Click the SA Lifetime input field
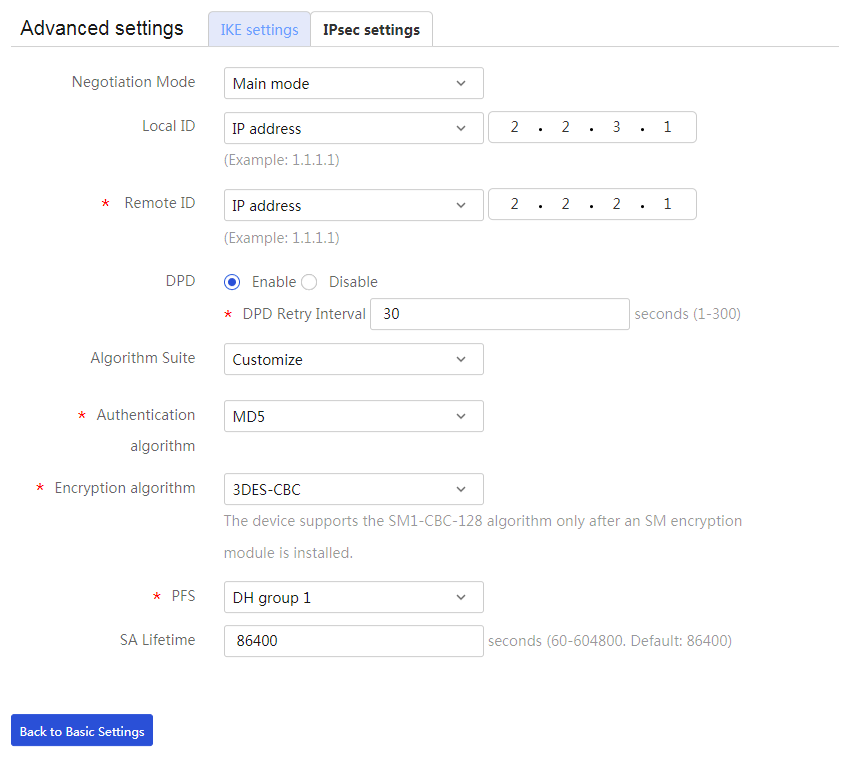 pyautogui.click(x=353, y=641)
